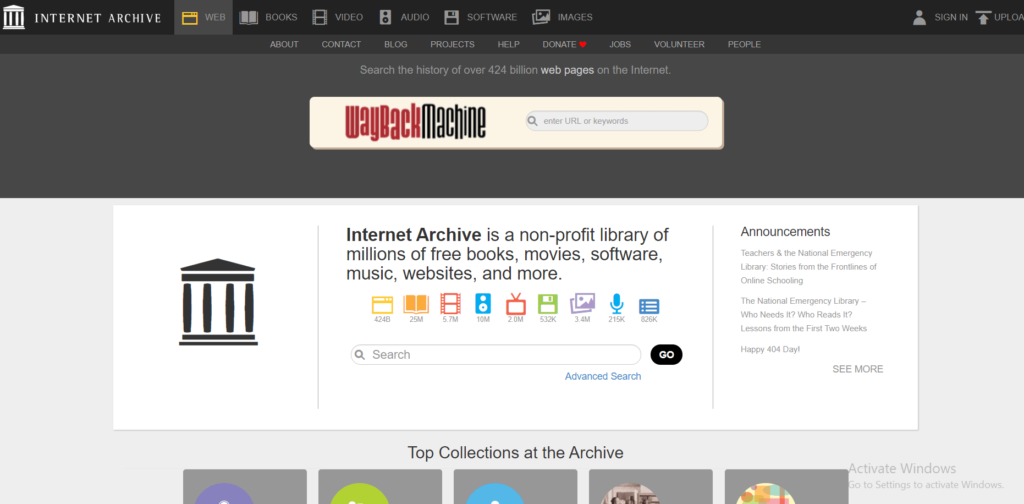Open the PROJECTS menu link
The width and height of the screenshot is (1024, 504).
[x=452, y=44]
